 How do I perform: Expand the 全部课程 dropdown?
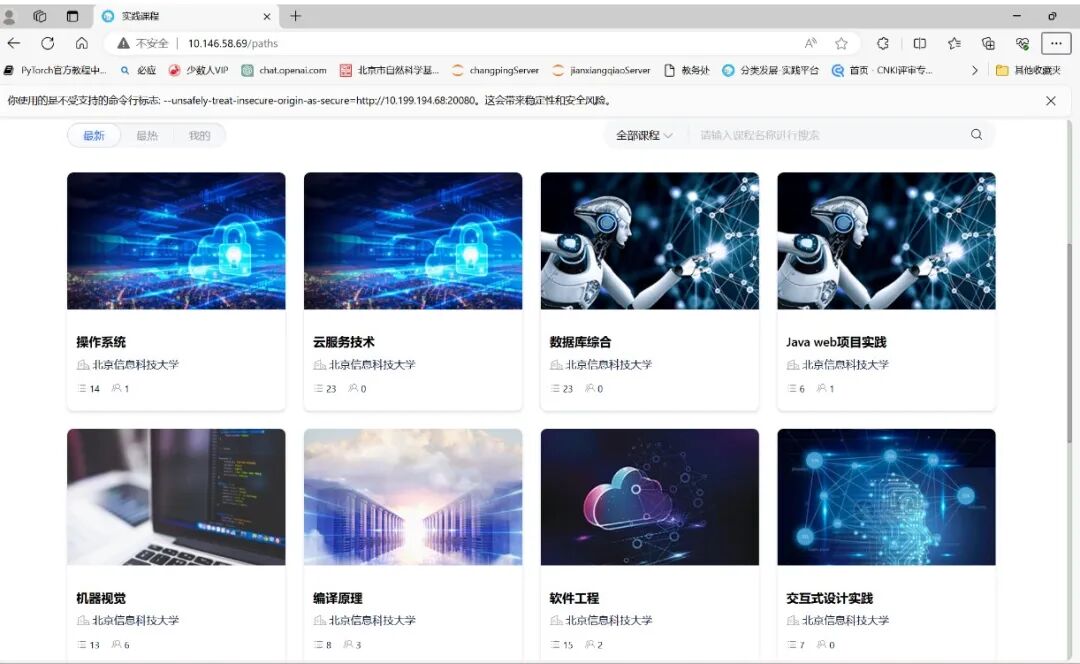pos(644,135)
